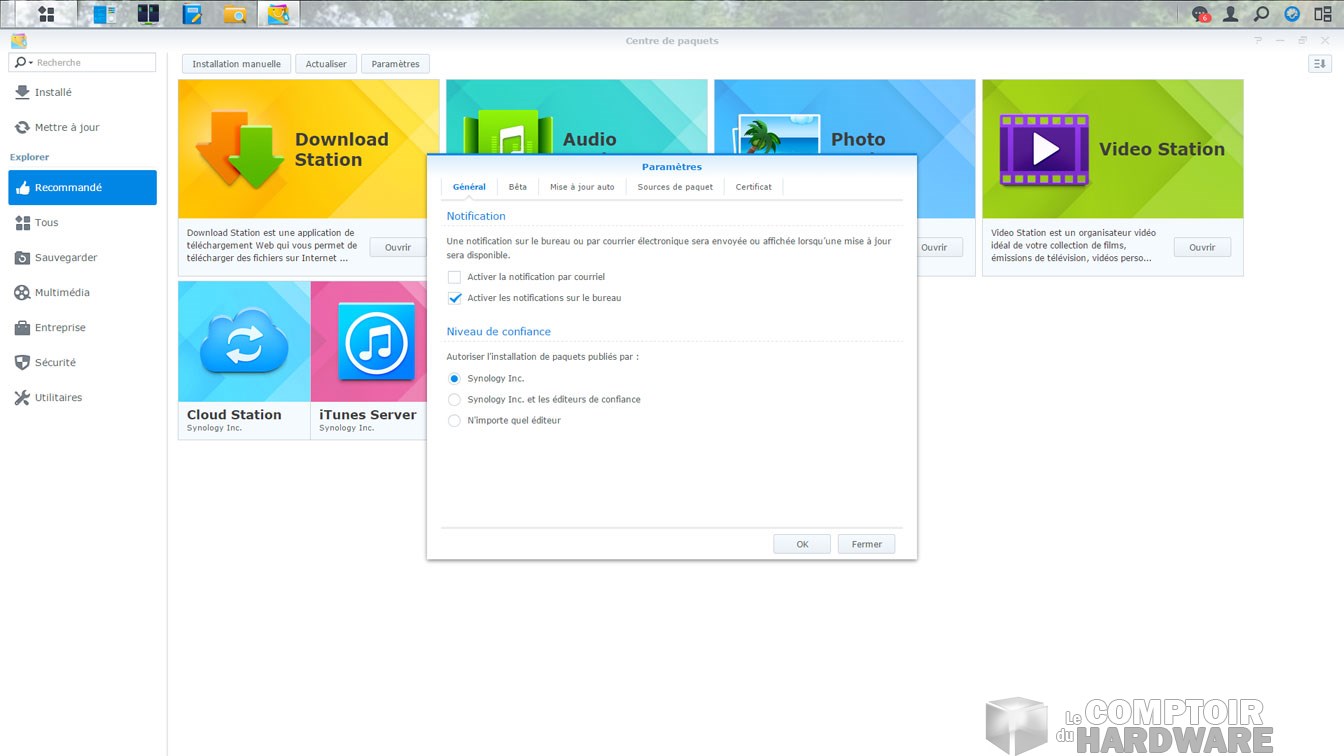Click the Cloud Station package thumbnail
This screenshot has height=756, width=1344.
(x=244, y=342)
